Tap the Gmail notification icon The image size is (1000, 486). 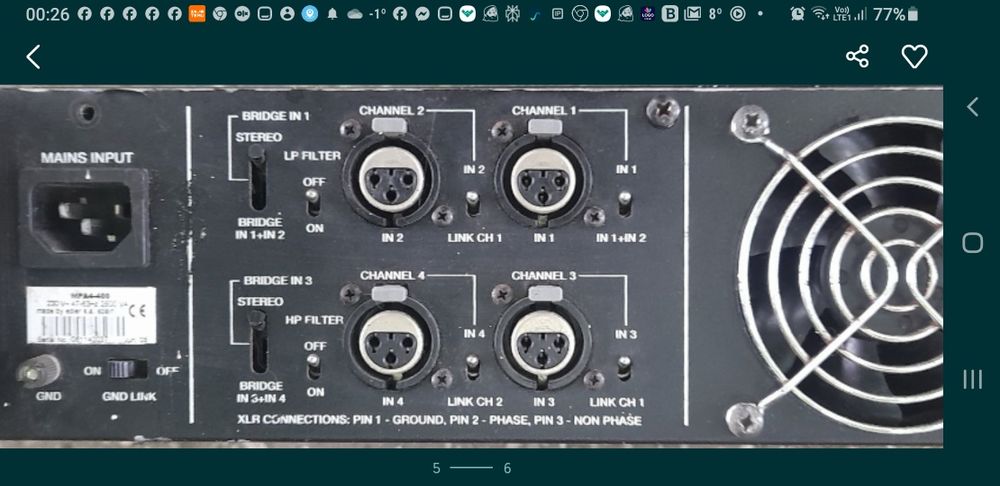point(693,14)
